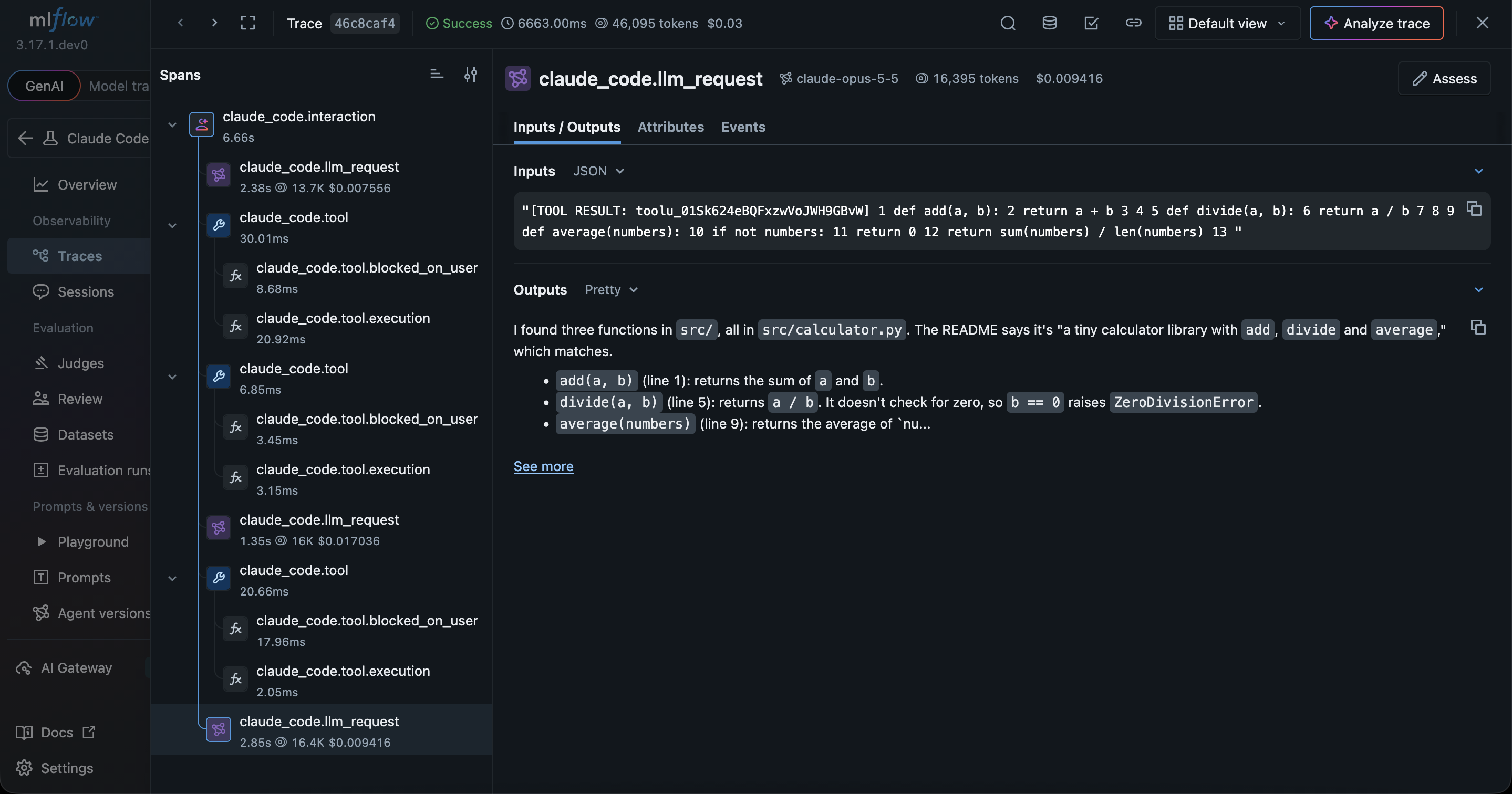
Task: Click the See more link
Action: click(x=544, y=466)
